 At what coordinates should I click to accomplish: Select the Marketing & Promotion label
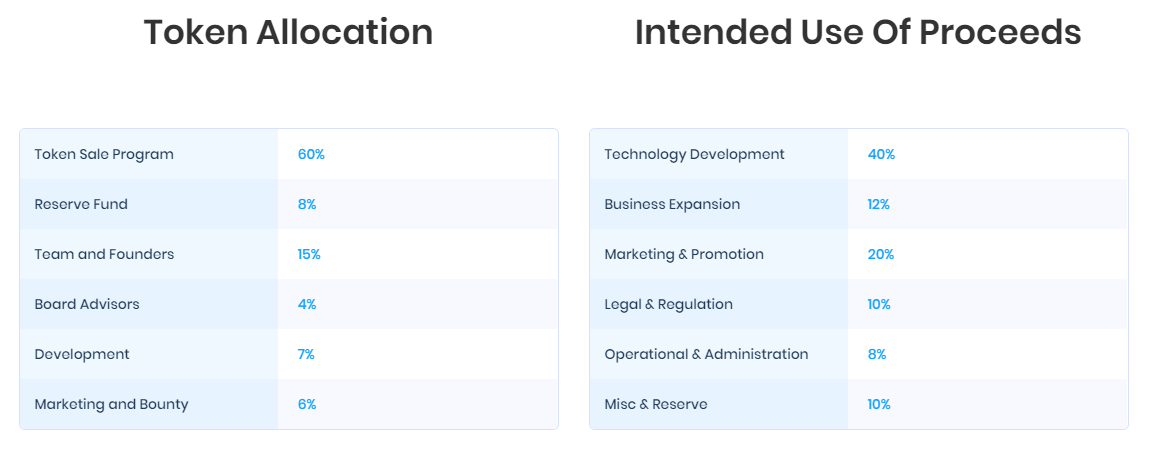[x=684, y=254]
